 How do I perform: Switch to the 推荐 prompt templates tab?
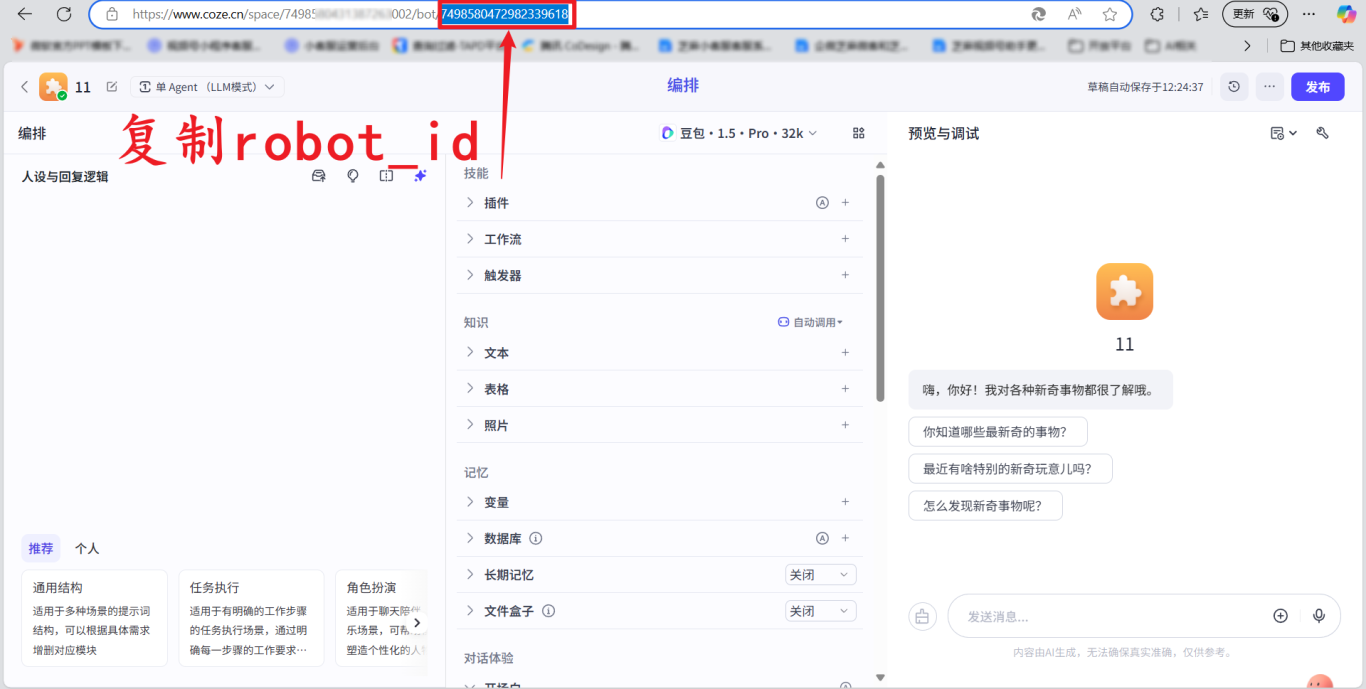[41, 548]
